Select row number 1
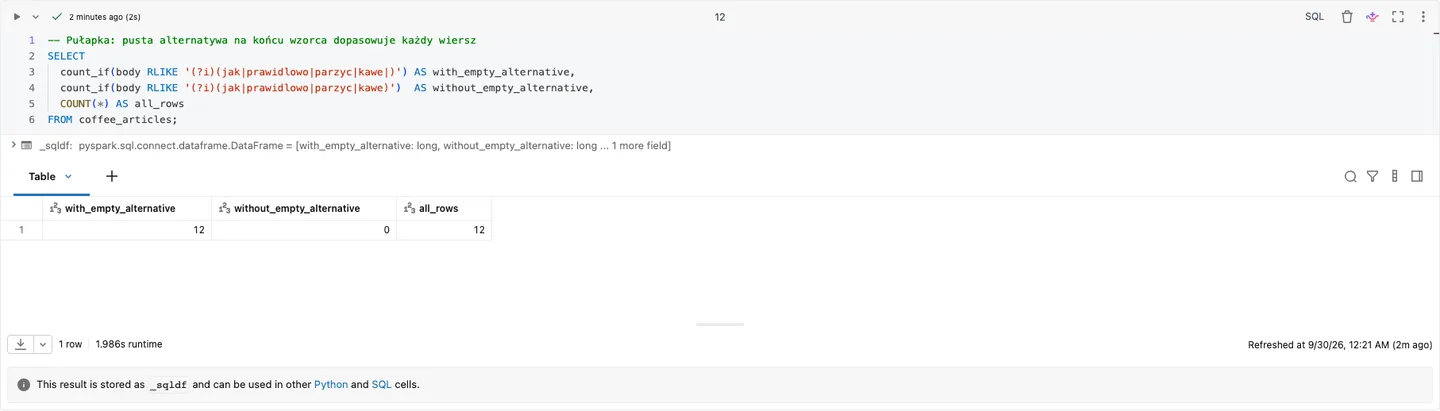Screen dimensions: 1440x411 21,230
